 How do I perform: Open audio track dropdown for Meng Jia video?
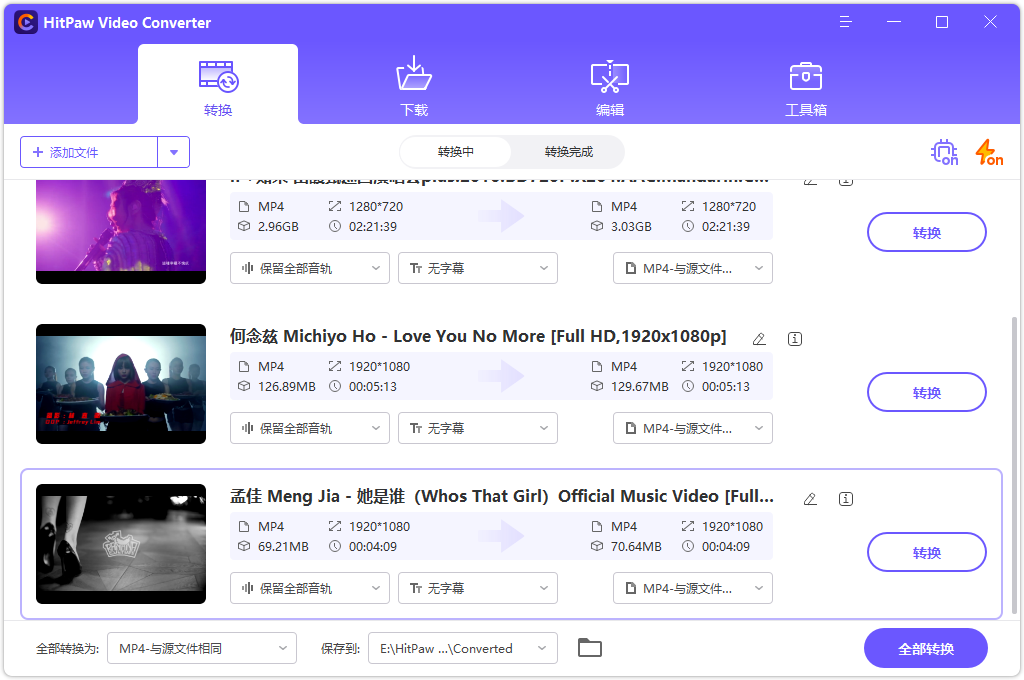(x=310, y=588)
